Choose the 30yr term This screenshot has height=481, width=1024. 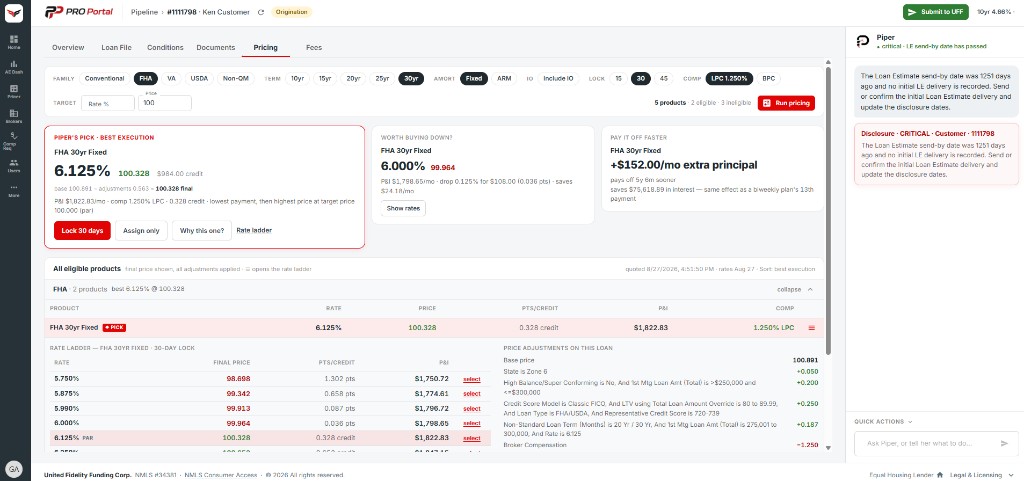pos(411,78)
